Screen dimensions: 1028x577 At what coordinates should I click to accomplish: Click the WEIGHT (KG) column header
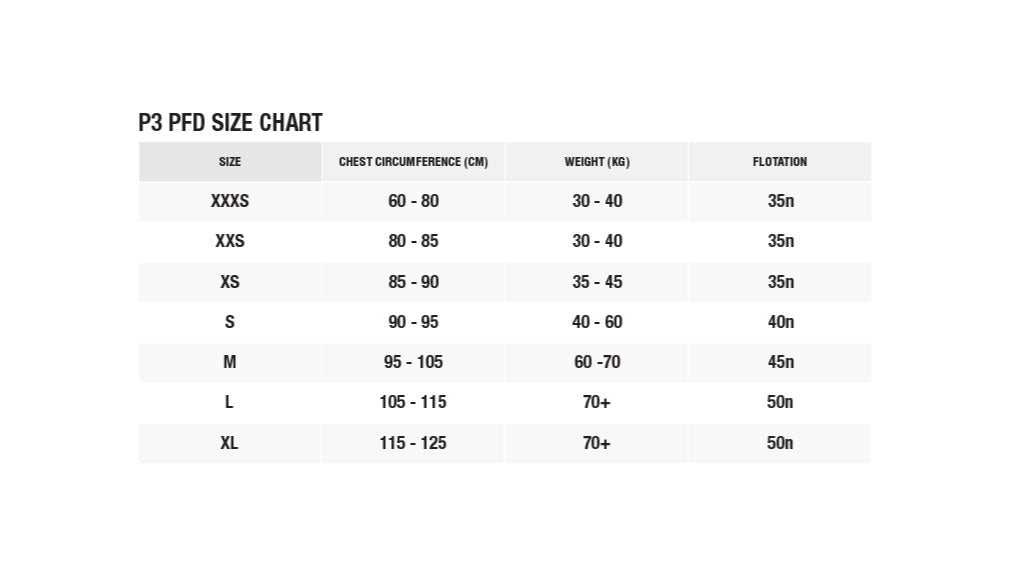pyautogui.click(x=597, y=161)
